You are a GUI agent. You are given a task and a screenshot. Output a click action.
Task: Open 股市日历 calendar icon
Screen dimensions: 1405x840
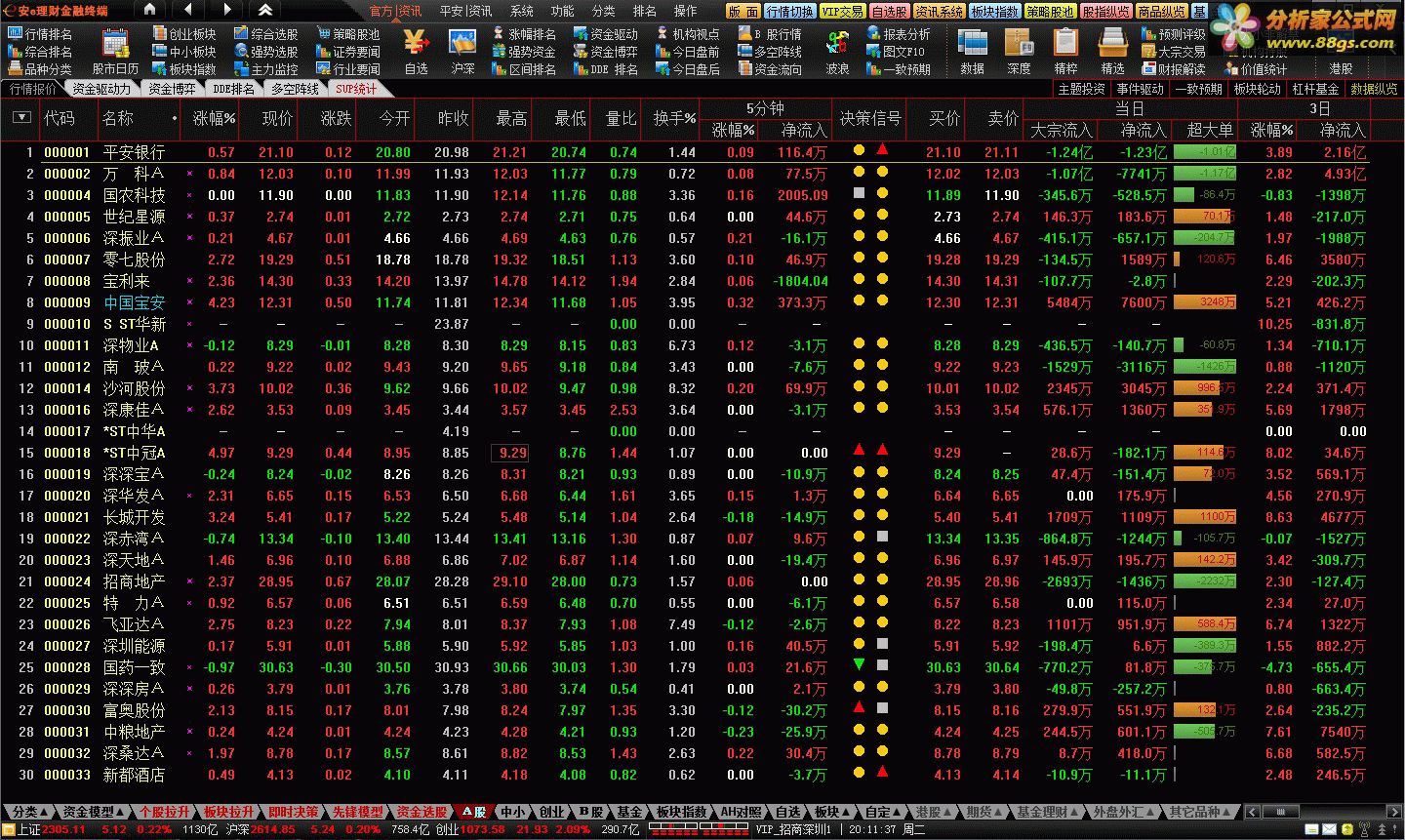pos(115,53)
